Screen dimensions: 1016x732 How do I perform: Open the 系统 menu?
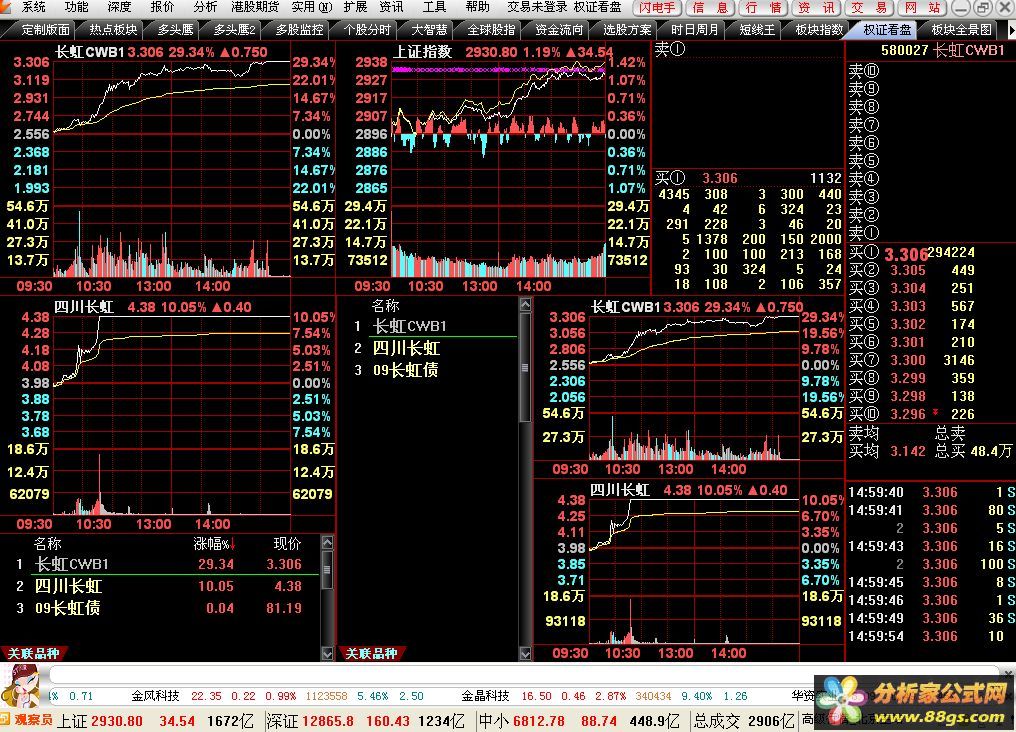point(34,7)
